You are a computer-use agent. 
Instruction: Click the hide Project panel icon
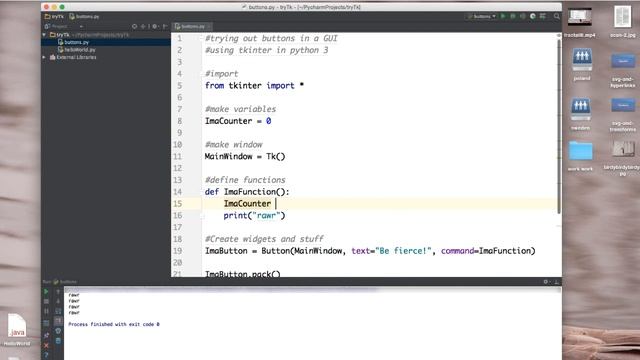(x=165, y=26)
